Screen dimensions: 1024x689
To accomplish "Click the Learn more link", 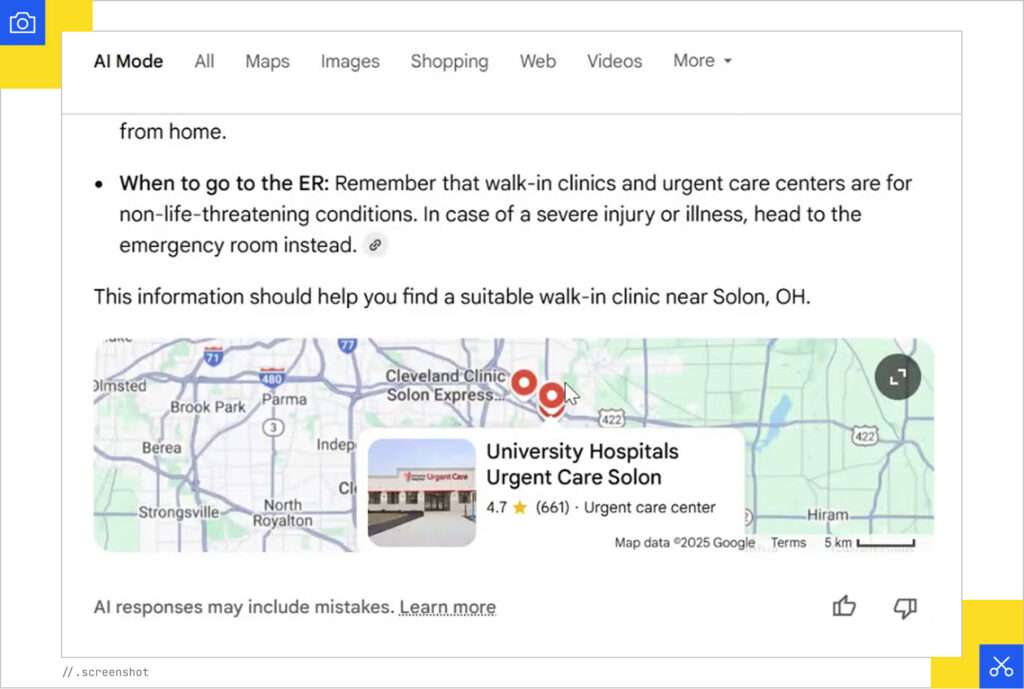I will [x=447, y=607].
